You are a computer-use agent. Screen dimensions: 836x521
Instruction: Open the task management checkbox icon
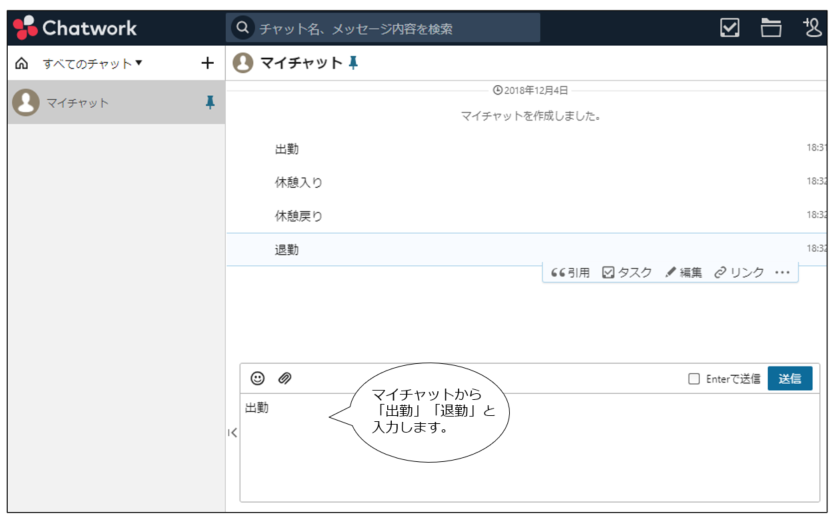[x=730, y=28]
